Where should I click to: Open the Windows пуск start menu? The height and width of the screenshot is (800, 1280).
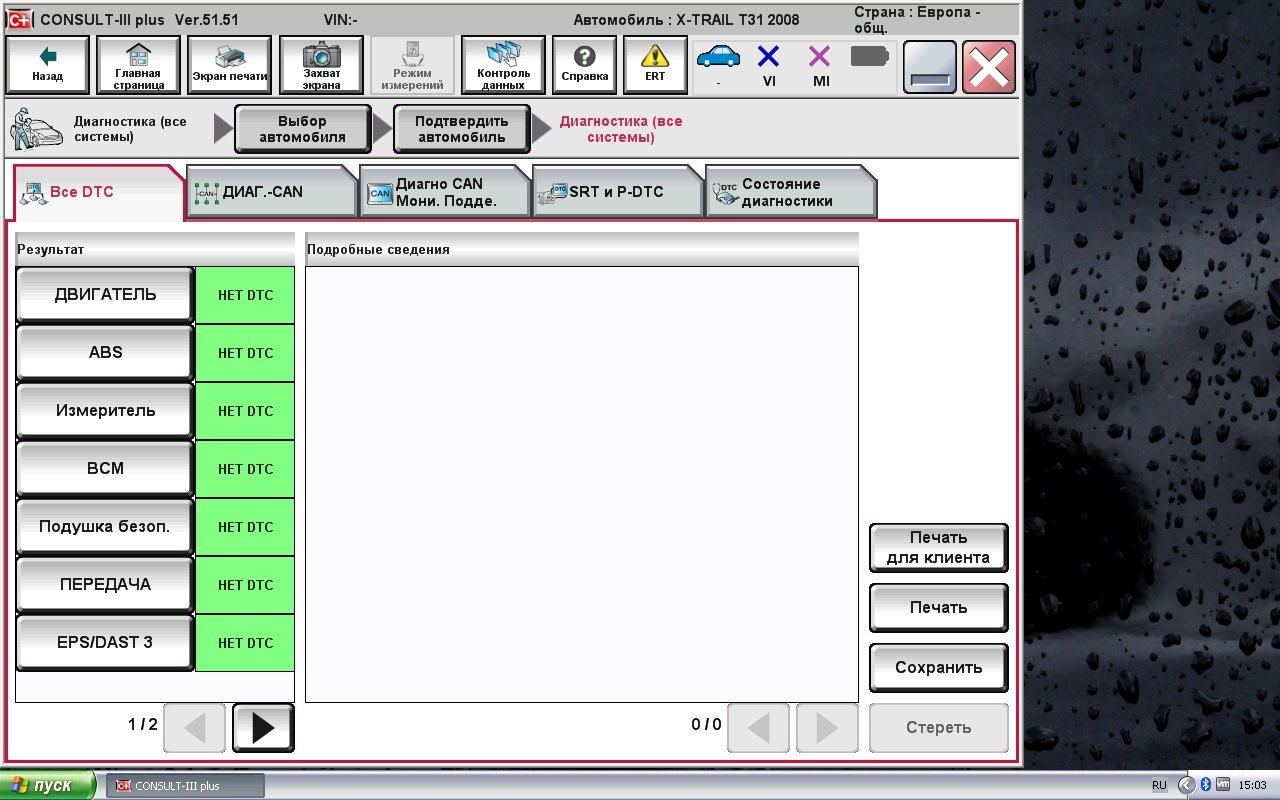click(48, 786)
